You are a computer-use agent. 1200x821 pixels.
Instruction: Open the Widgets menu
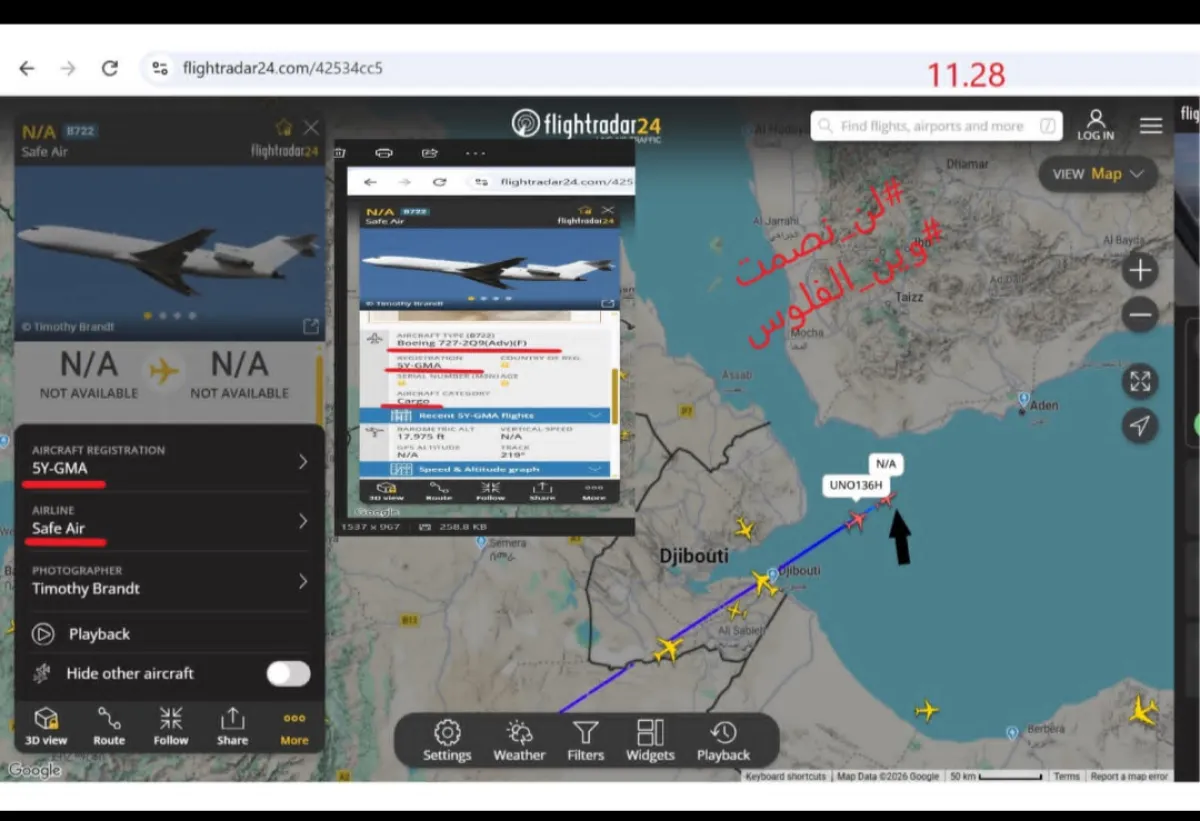click(650, 741)
